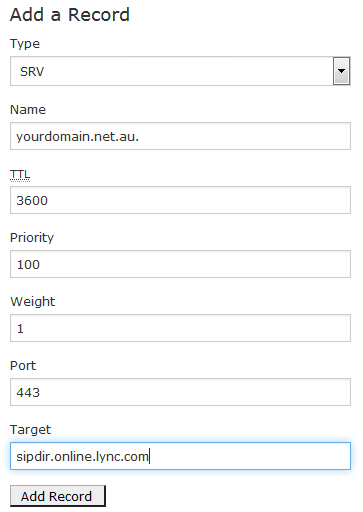This screenshot has height=512, width=363.
Task: Click the Port field showing 443
Action: (x=180, y=392)
